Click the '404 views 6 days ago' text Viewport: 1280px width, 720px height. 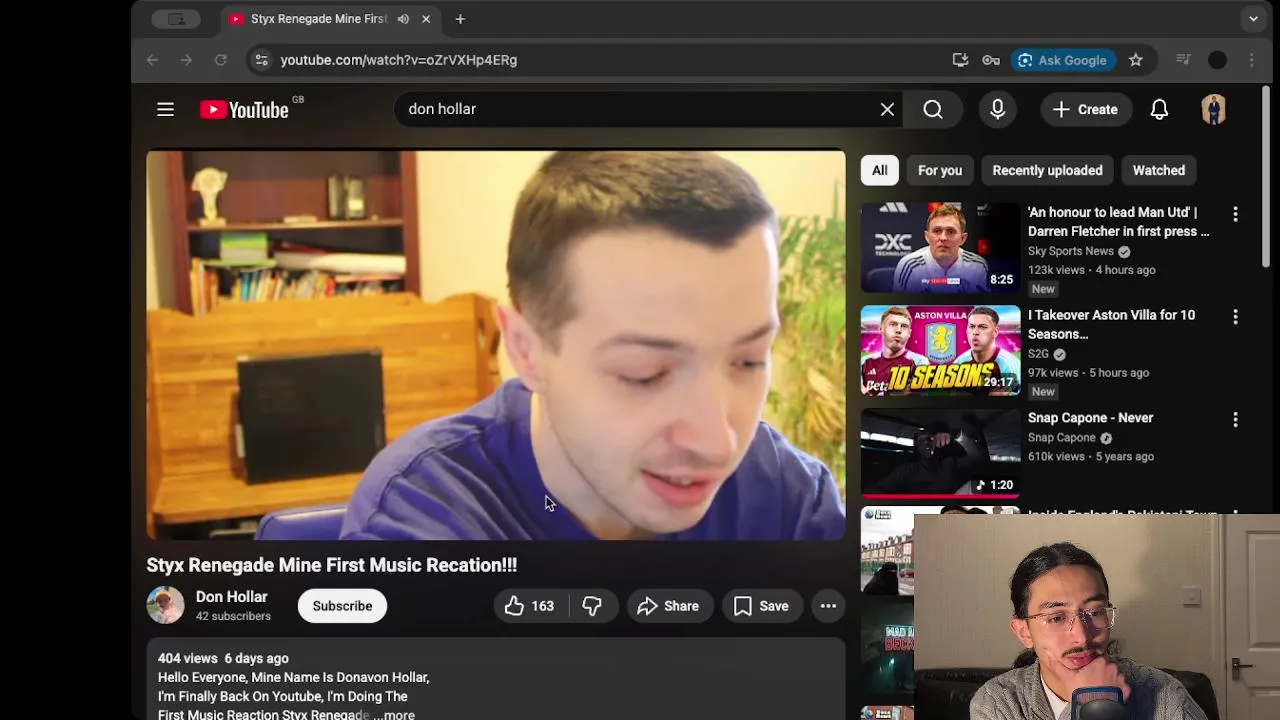coord(223,658)
